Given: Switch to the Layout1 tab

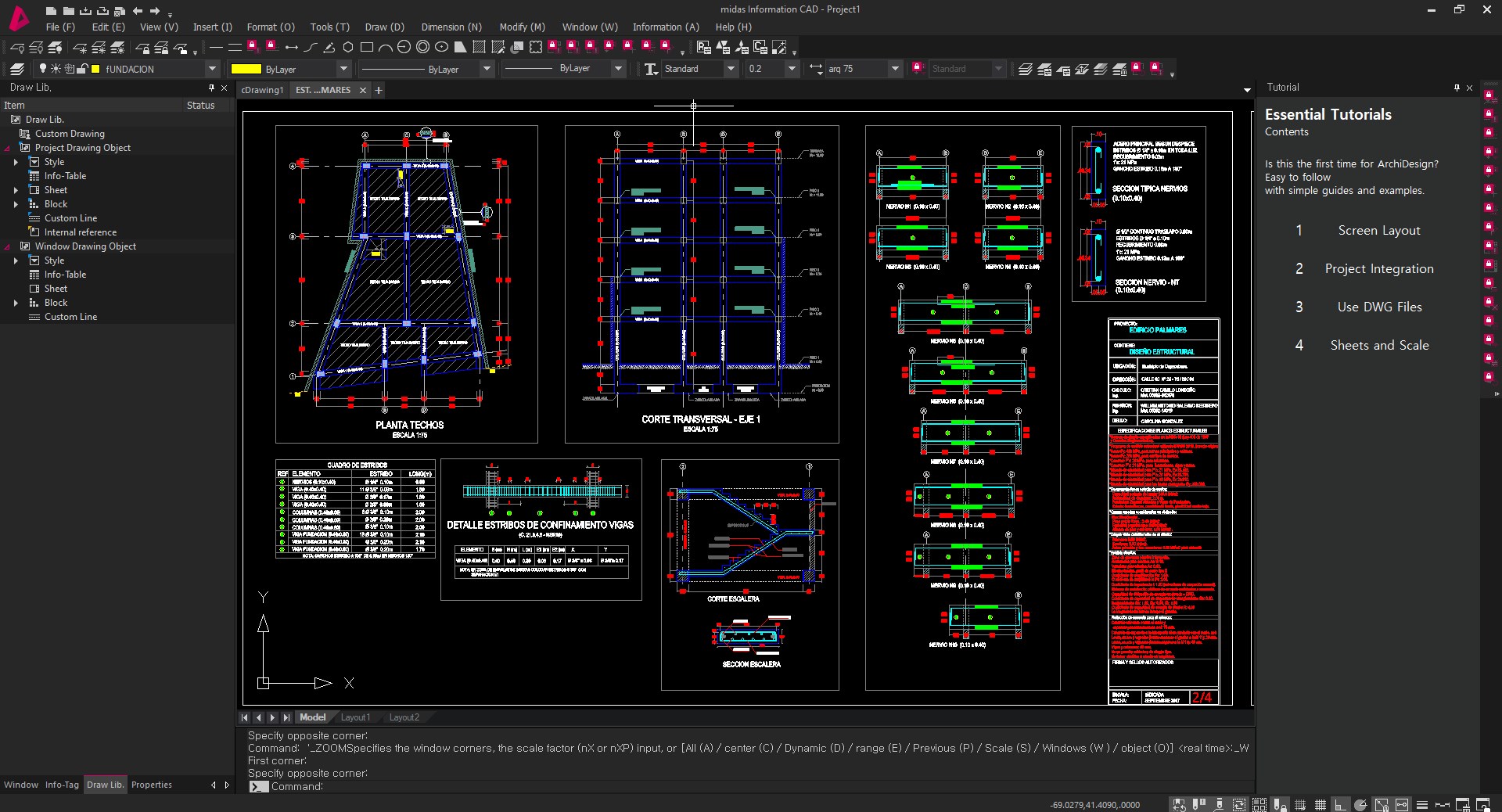Looking at the screenshot, I should tap(355, 717).
